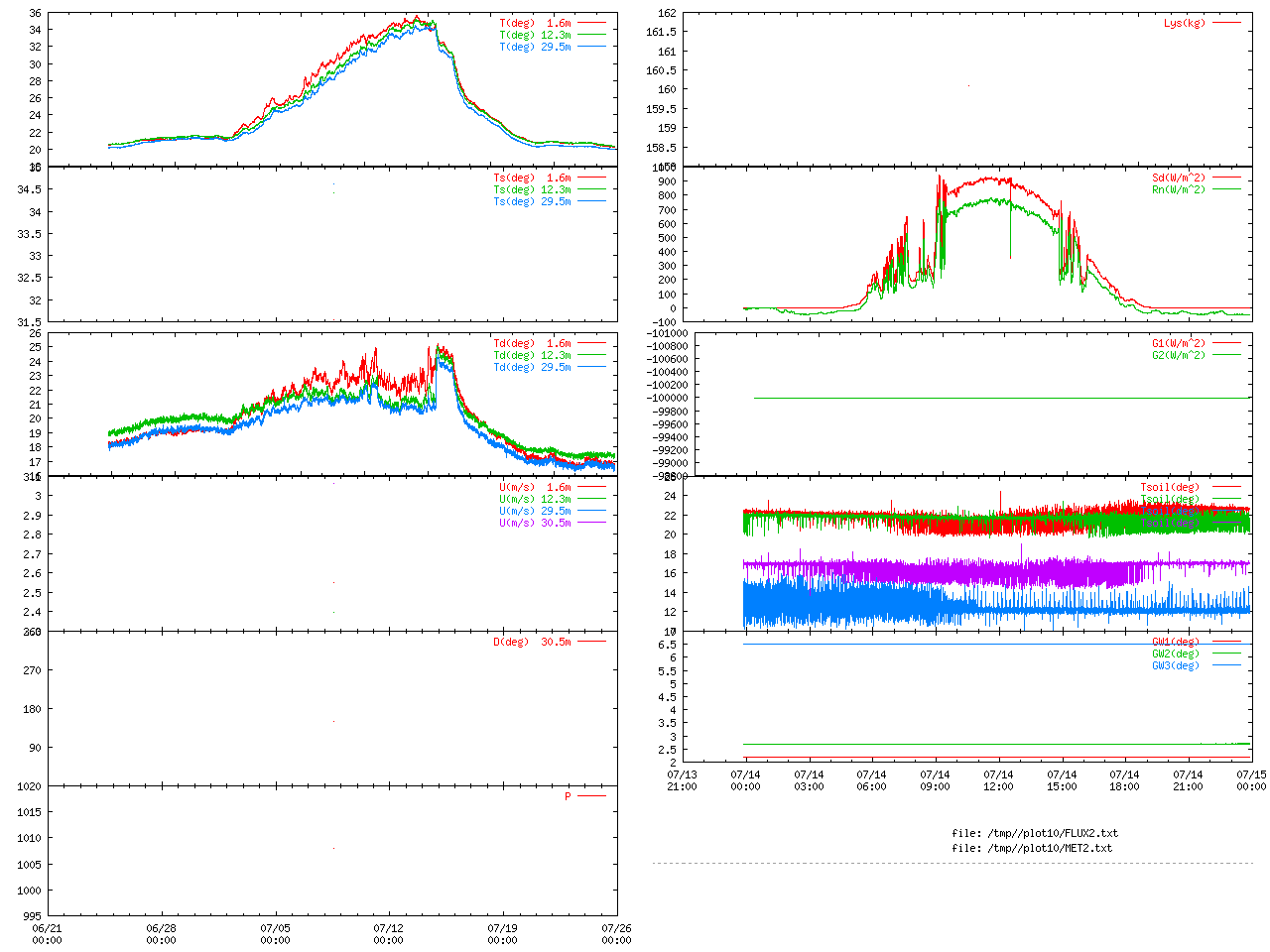Click the blue Td(deg) 29.5m legend line
The height and width of the screenshot is (952, 1270).
click(591, 367)
